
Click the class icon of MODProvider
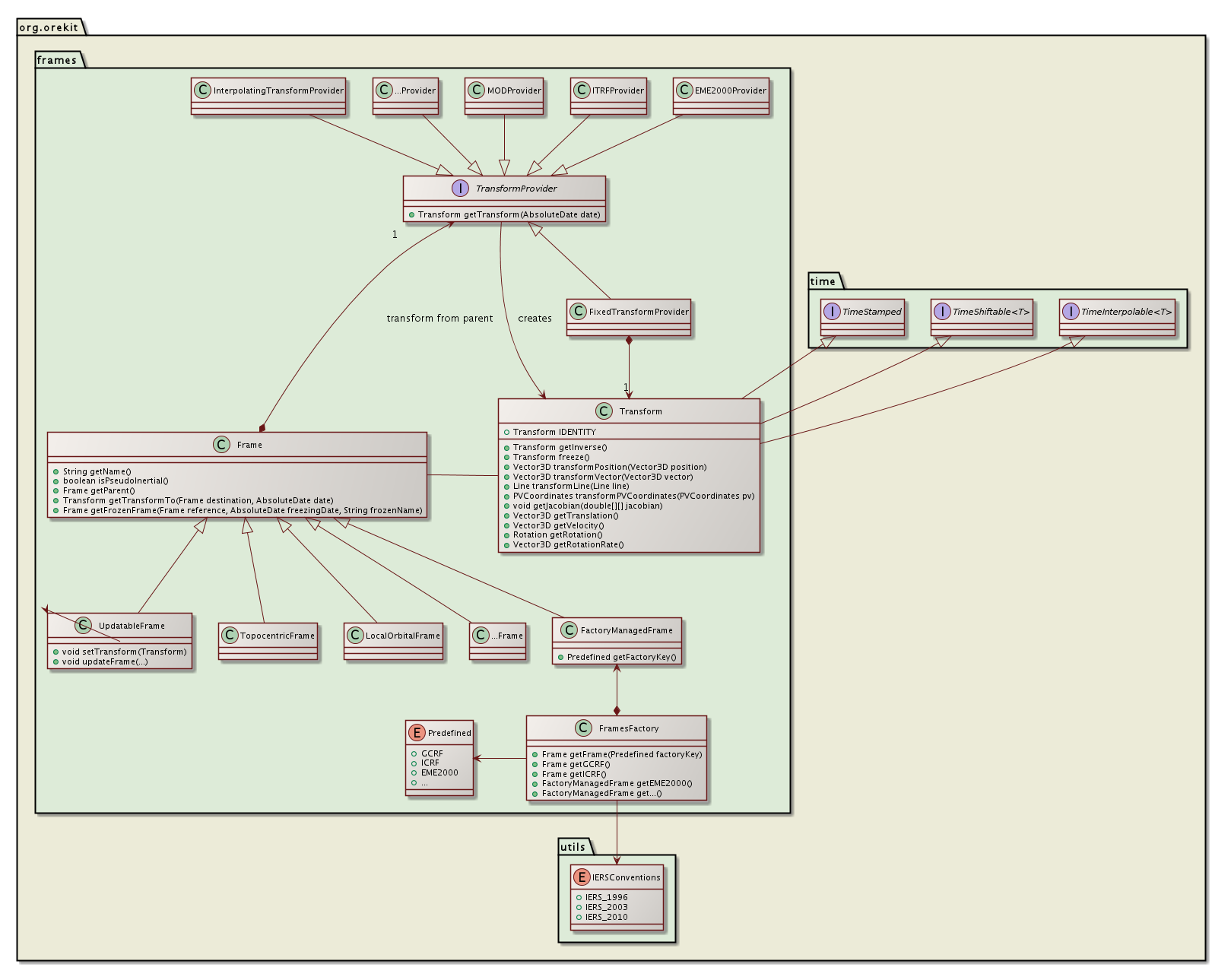click(x=477, y=90)
